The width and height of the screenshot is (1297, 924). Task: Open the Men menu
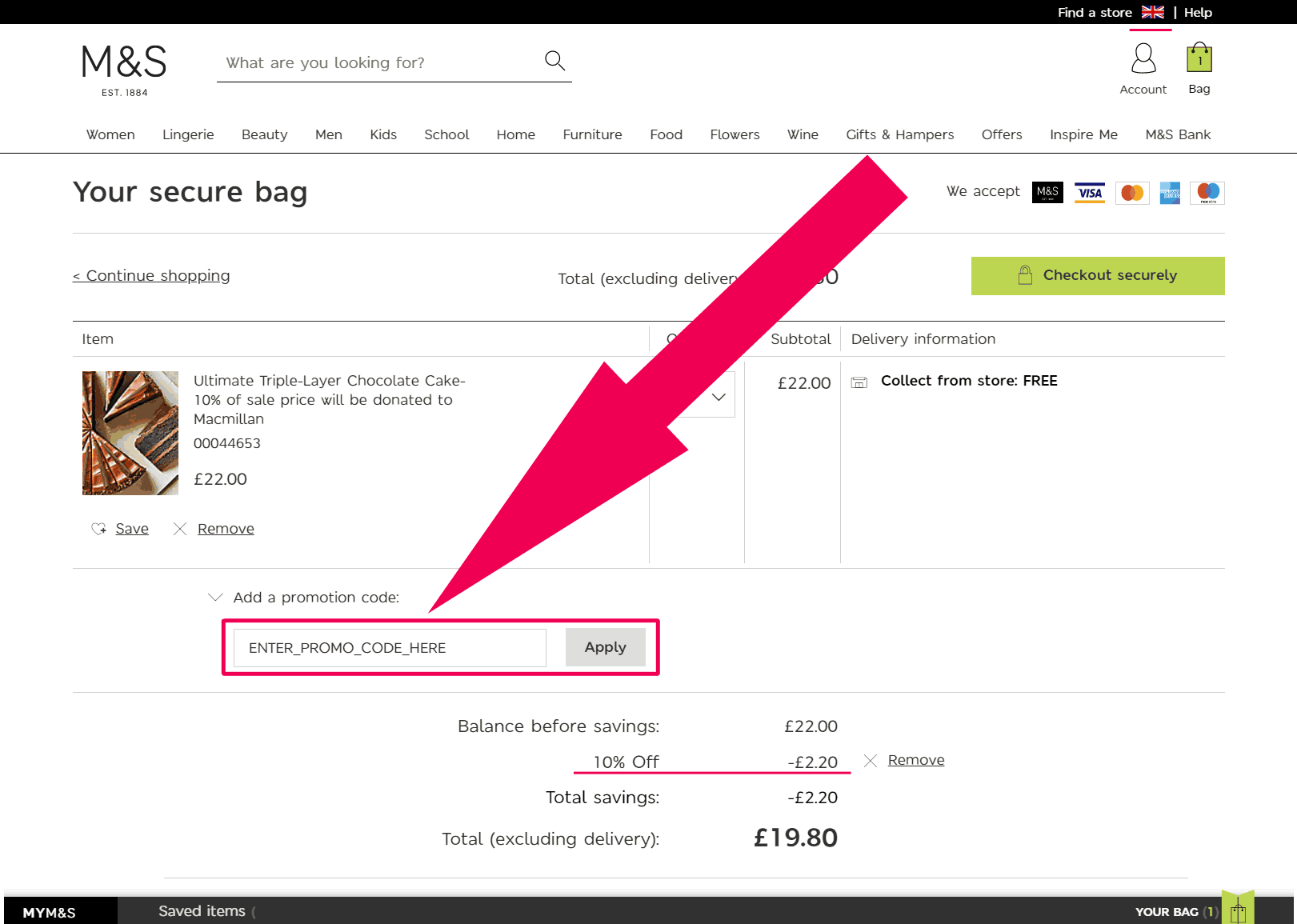(329, 134)
